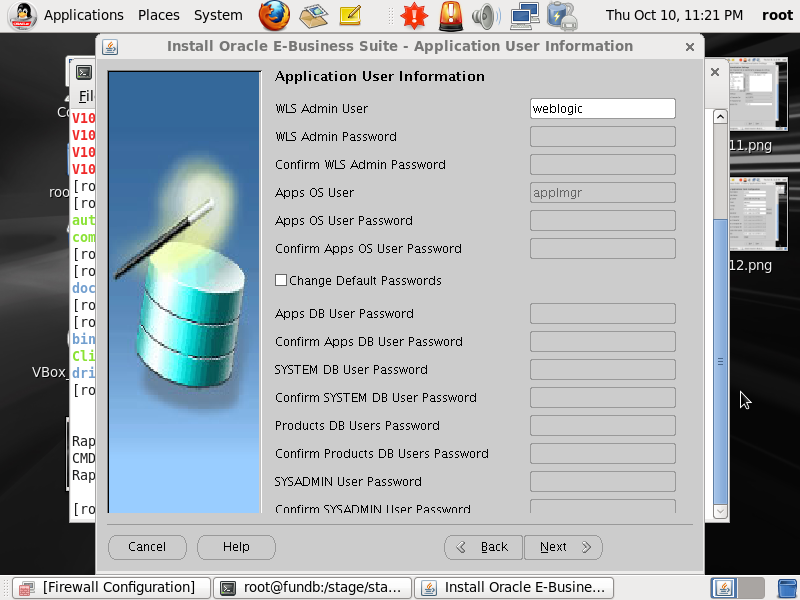
Task: Click the Confirm SYSTEM DB User Password field
Action: tap(603, 398)
